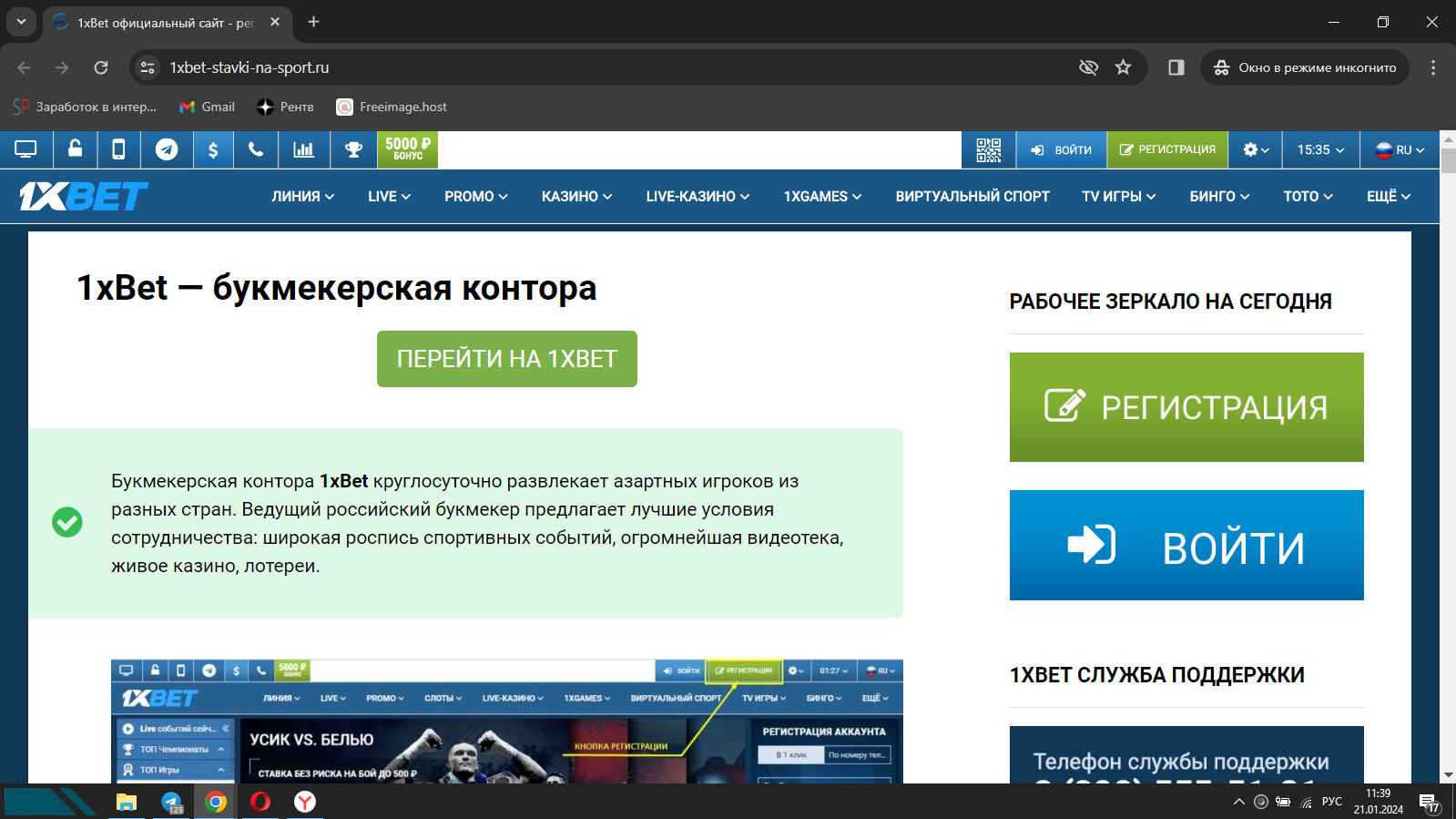Click the Incognito window indicator
The width and height of the screenshot is (1456, 819).
click(1305, 67)
